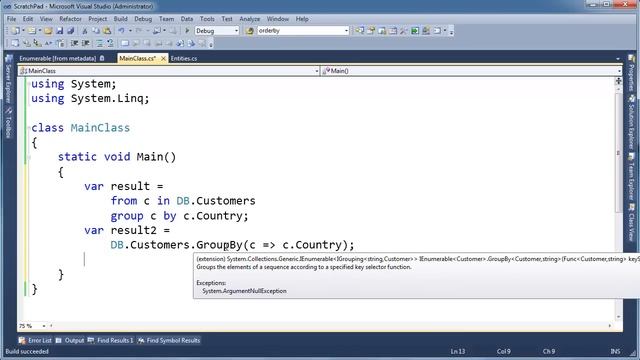Click the Save All icon

point(70,31)
